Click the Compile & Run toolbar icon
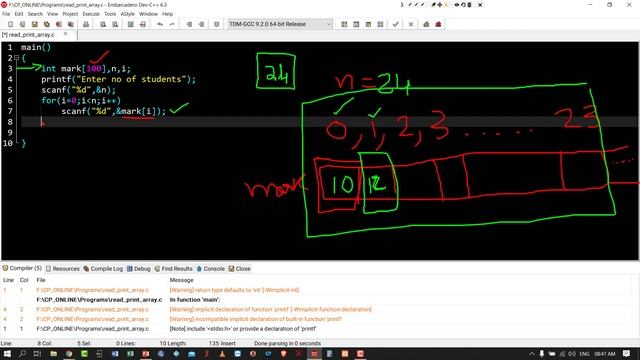 click(368, 24)
